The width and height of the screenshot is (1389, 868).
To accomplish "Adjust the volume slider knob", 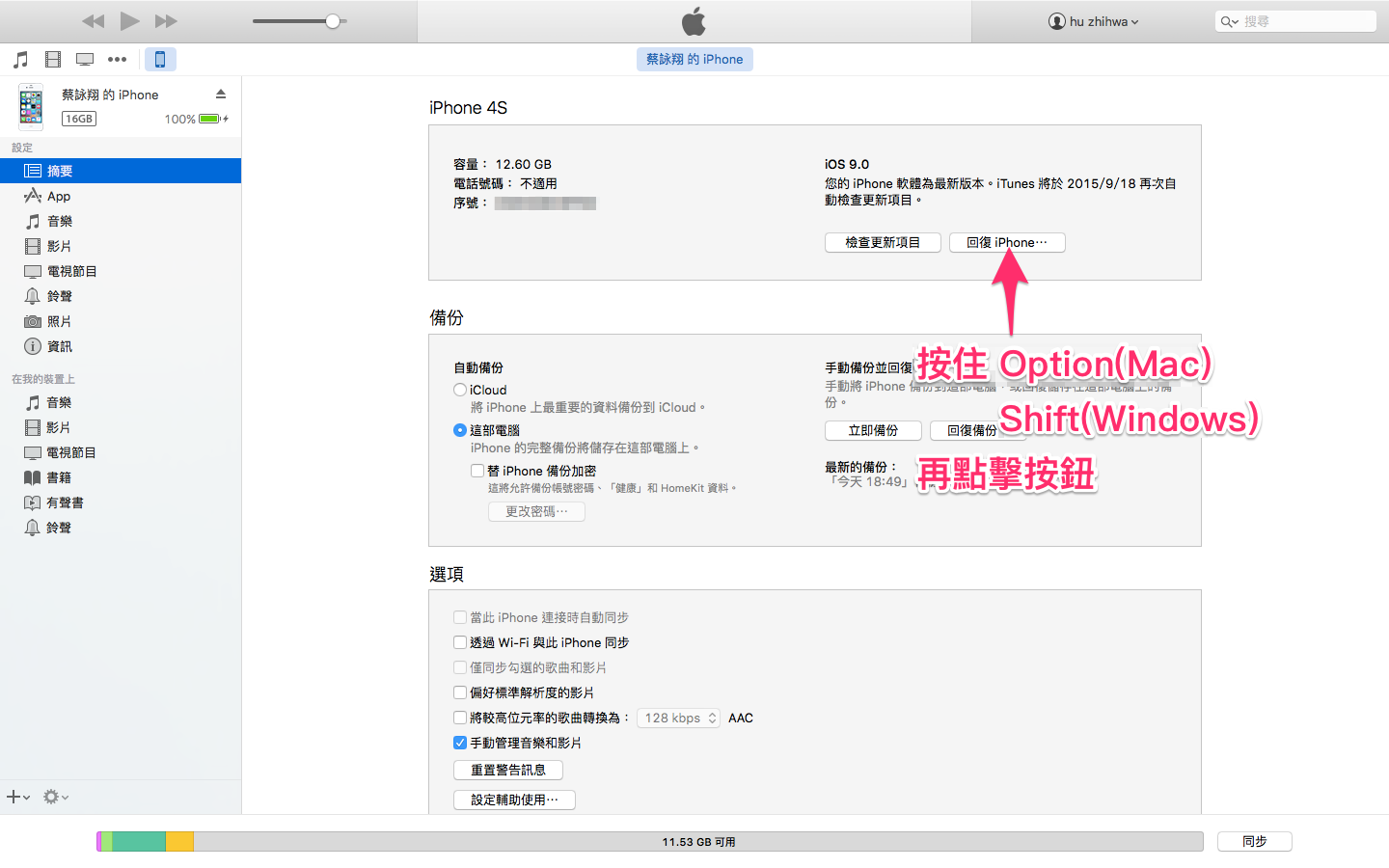I will pyautogui.click(x=333, y=21).
